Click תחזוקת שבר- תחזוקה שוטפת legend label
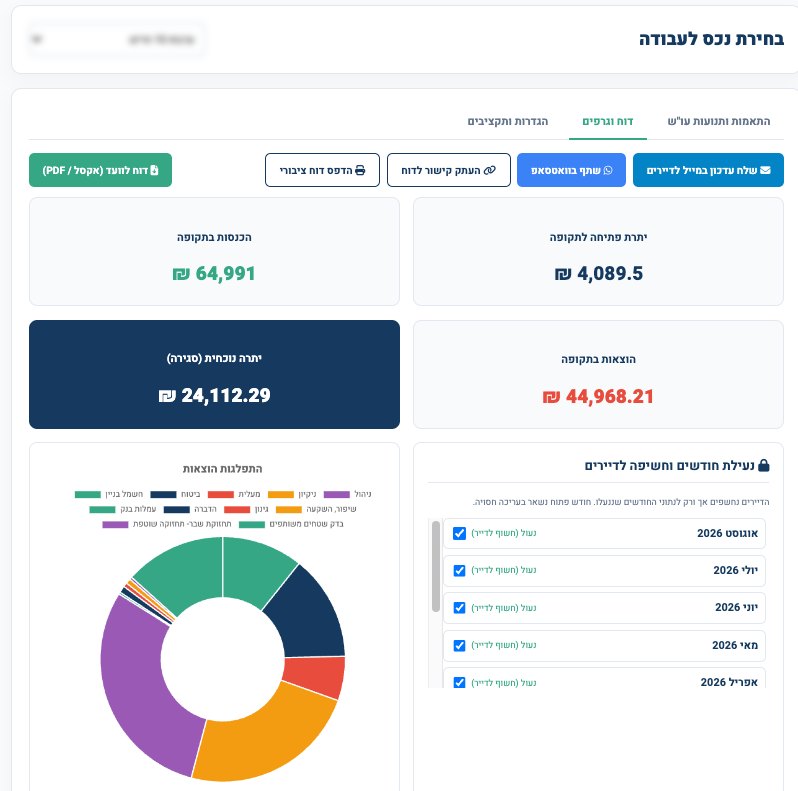This screenshot has height=791, width=798. click(182, 524)
